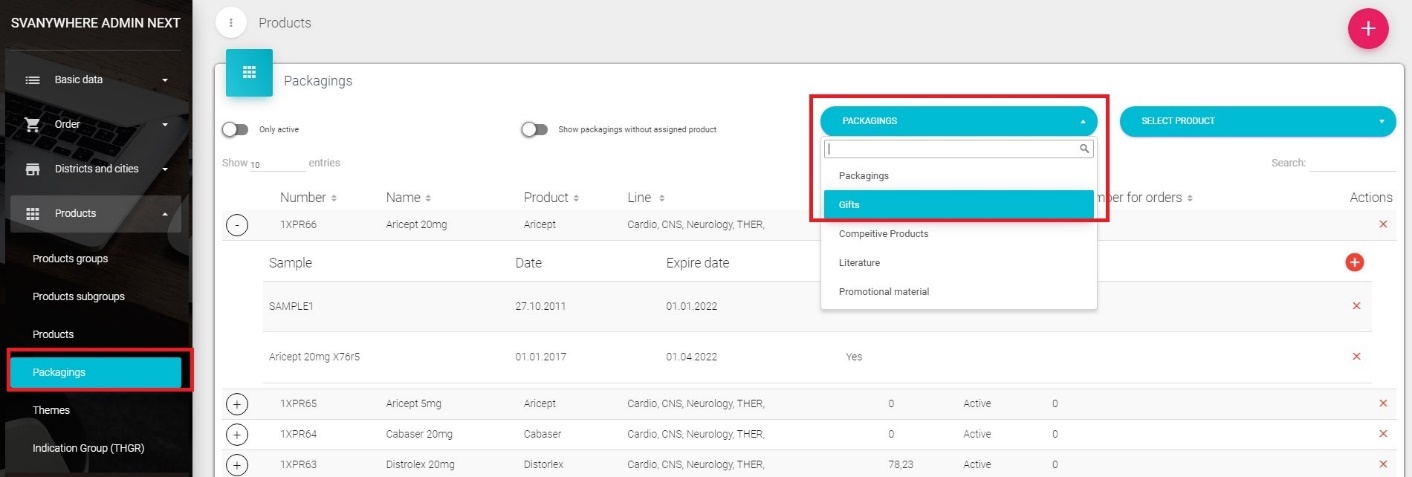
Task: Delete the Aricept 20mg row with red X
Action: click(1383, 224)
